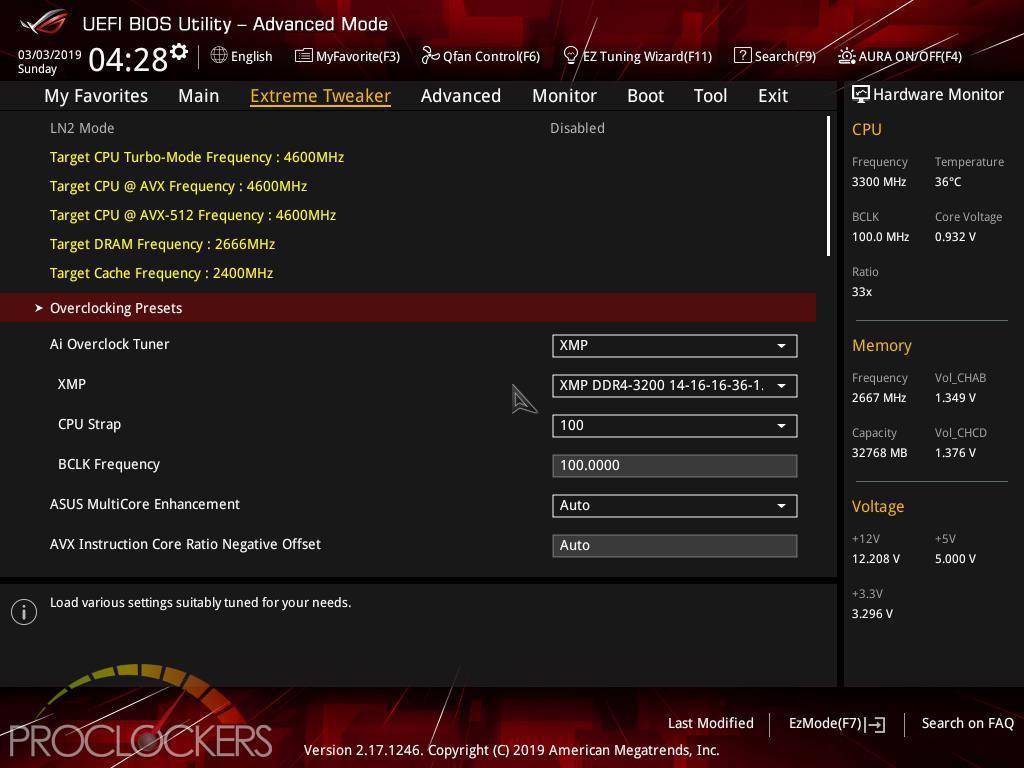Click the MyFavorite(F3) text label
The height and width of the screenshot is (768, 1024).
click(x=358, y=56)
